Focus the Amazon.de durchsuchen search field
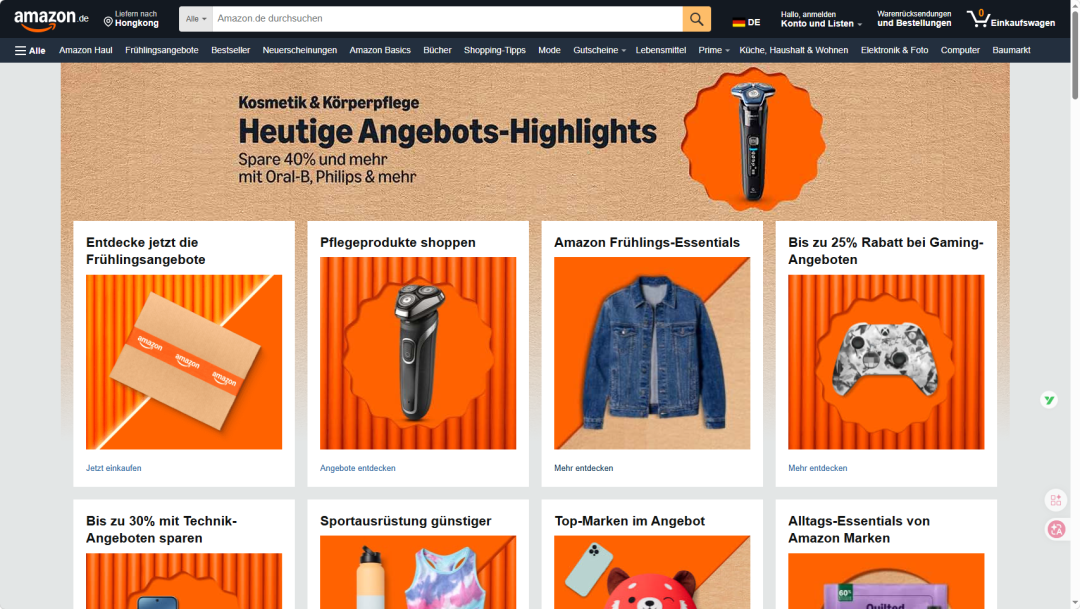This screenshot has height=609, width=1080. coord(446,19)
